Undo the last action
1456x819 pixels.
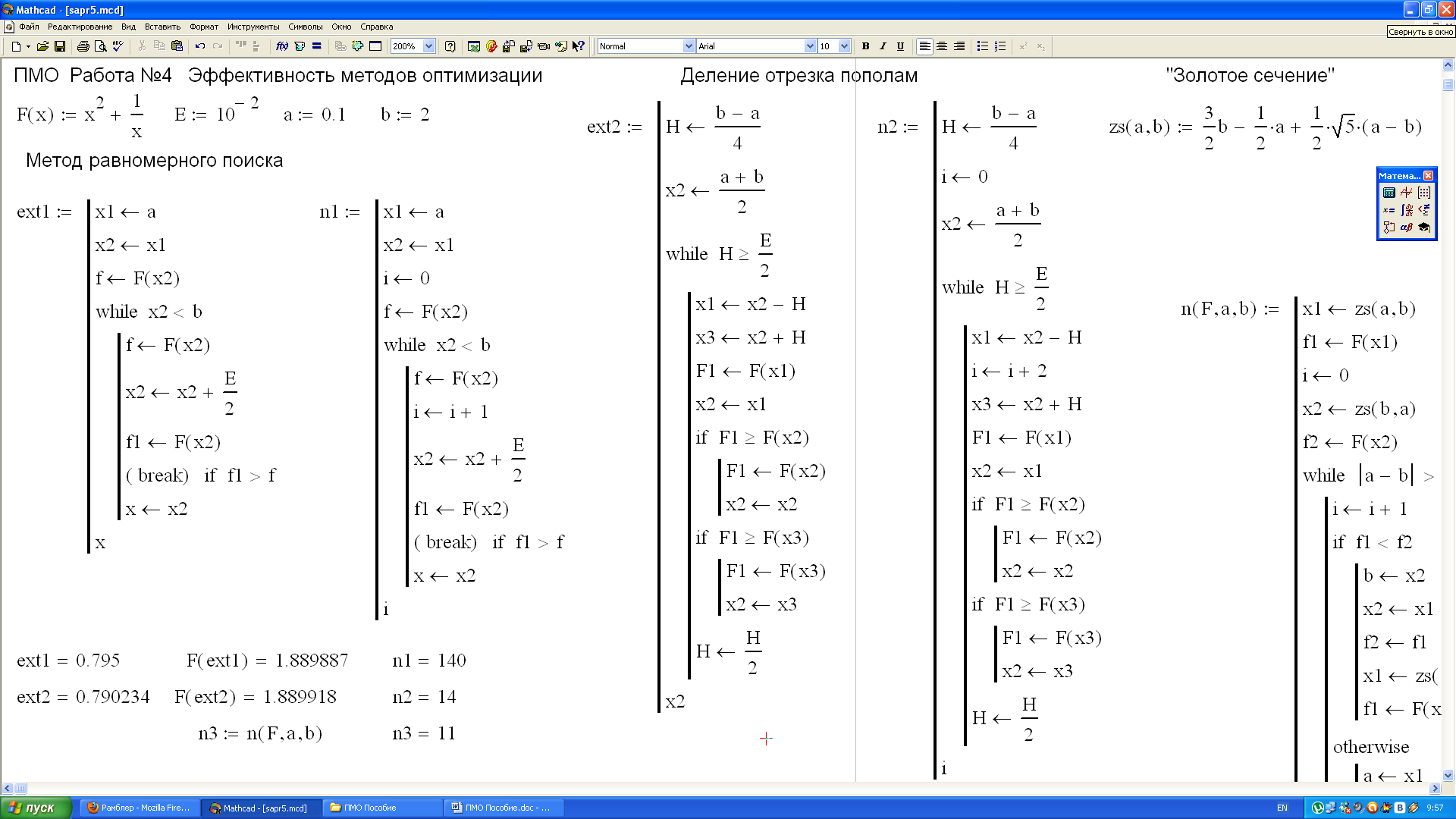[x=200, y=46]
